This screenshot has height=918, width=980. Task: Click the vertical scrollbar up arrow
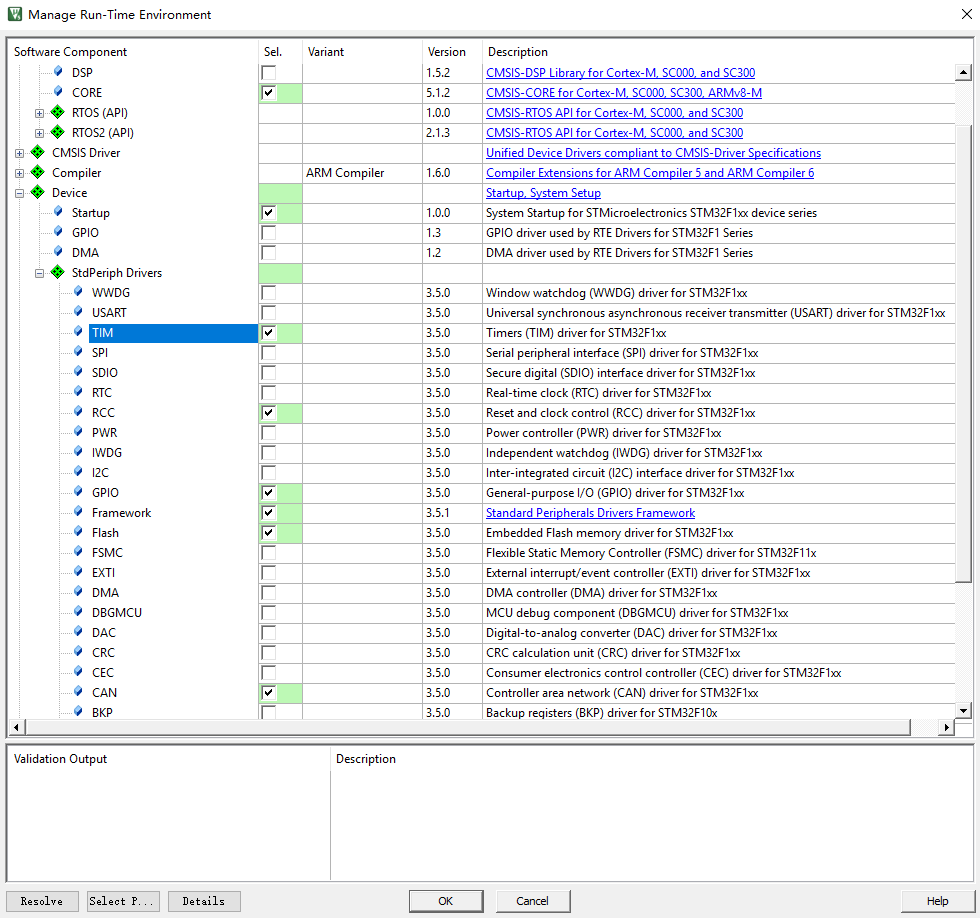tap(963, 72)
